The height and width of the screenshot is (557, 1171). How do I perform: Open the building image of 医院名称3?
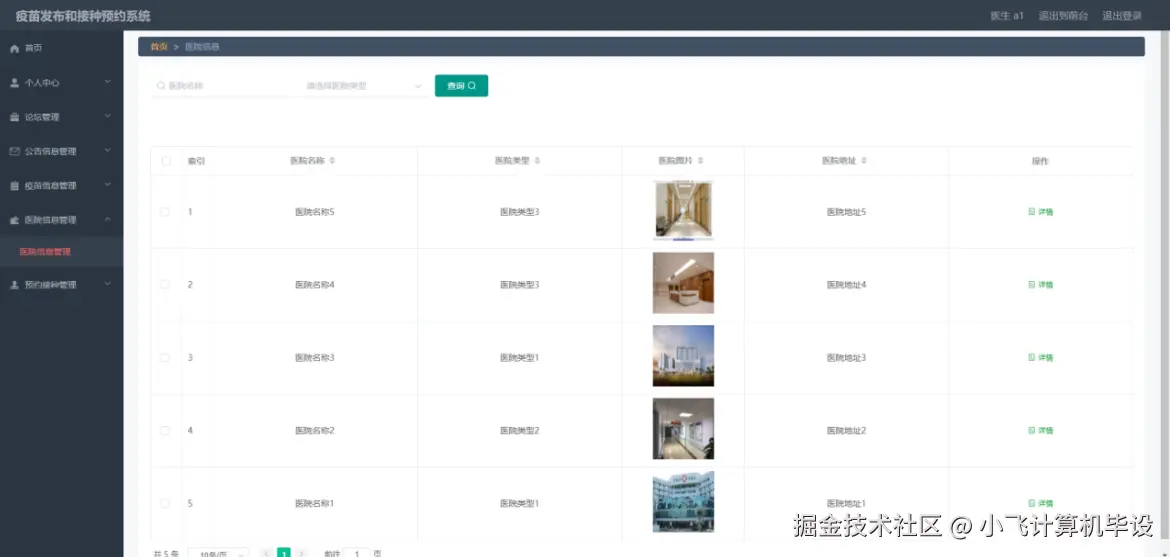coord(683,355)
